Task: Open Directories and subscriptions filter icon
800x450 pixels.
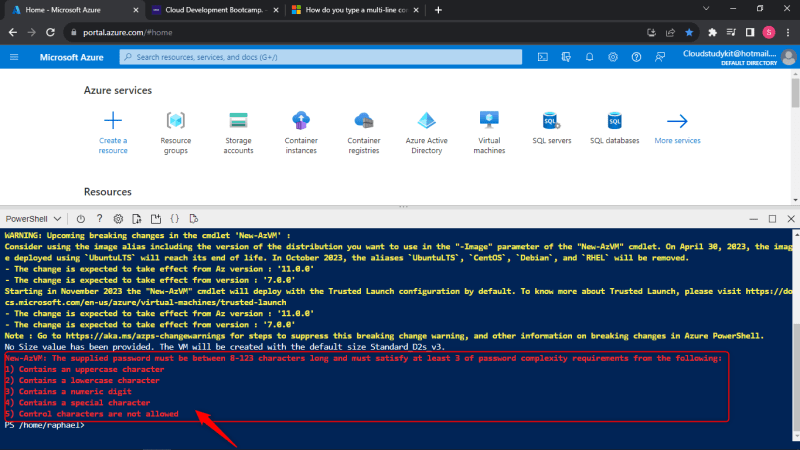Action: (566, 57)
